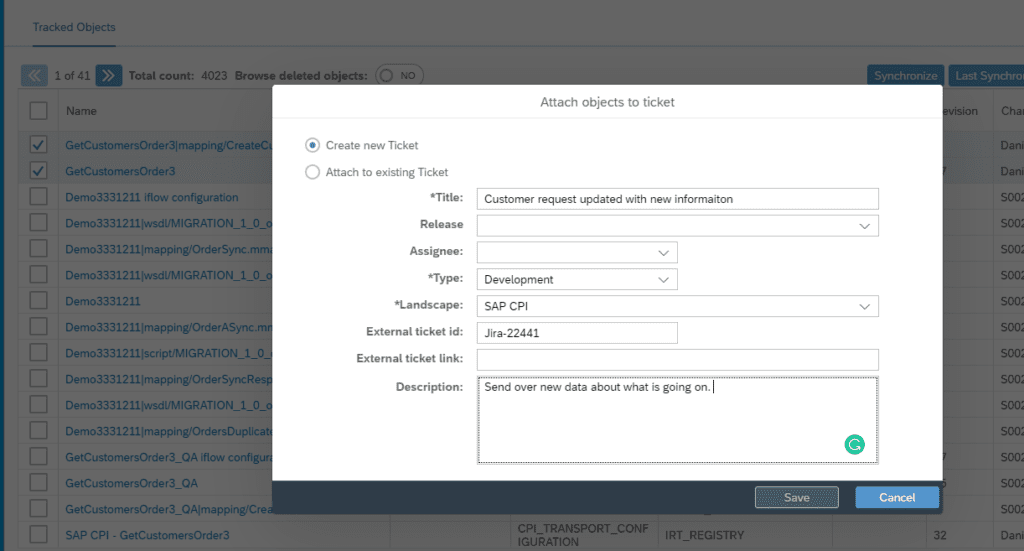Screen dimensions: 1024x551
Task: Open Demo3331211|mapping/OrderSync.mm link
Action: tap(168, 249)
